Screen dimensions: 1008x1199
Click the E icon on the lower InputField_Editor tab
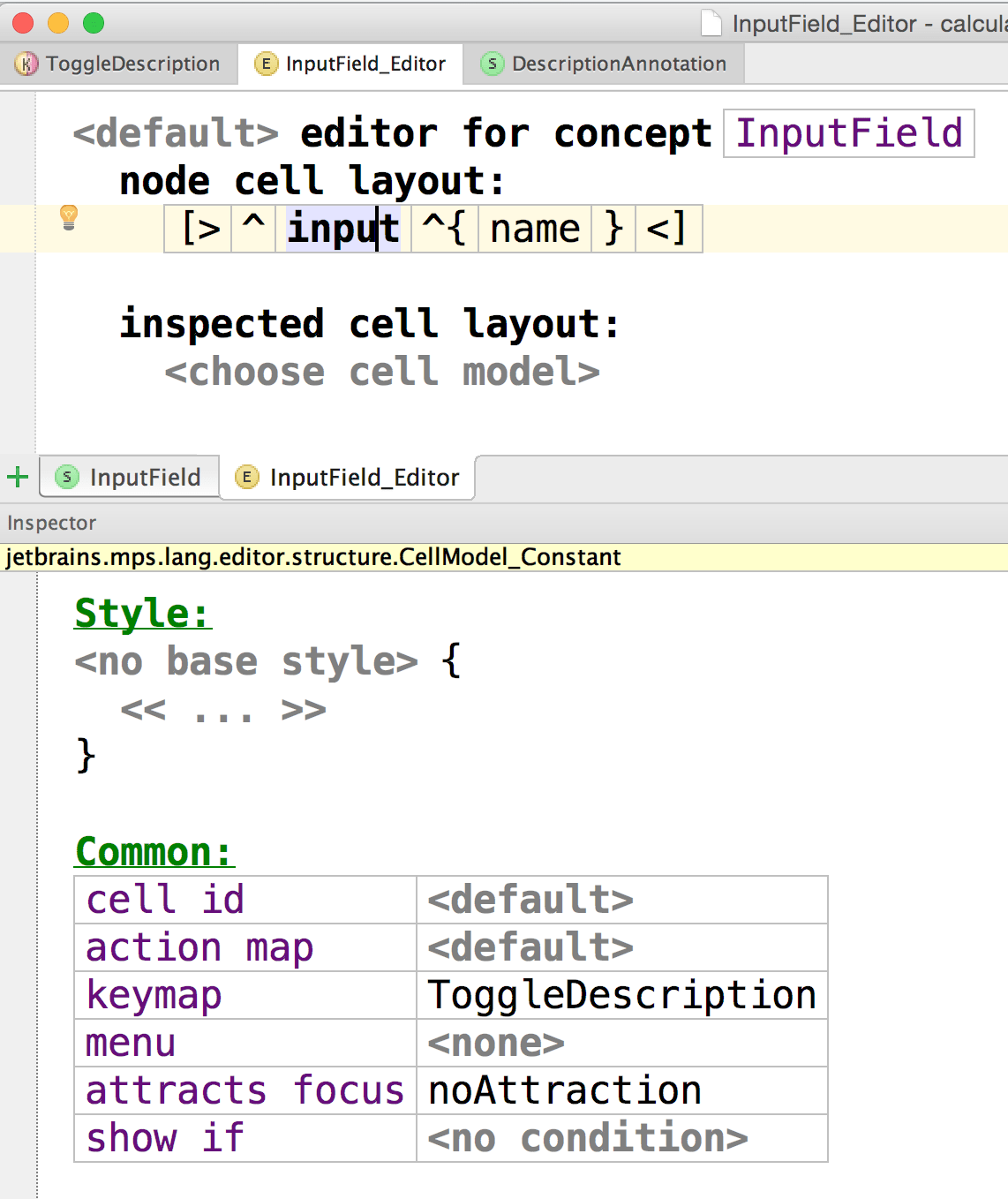pos(246,478)
